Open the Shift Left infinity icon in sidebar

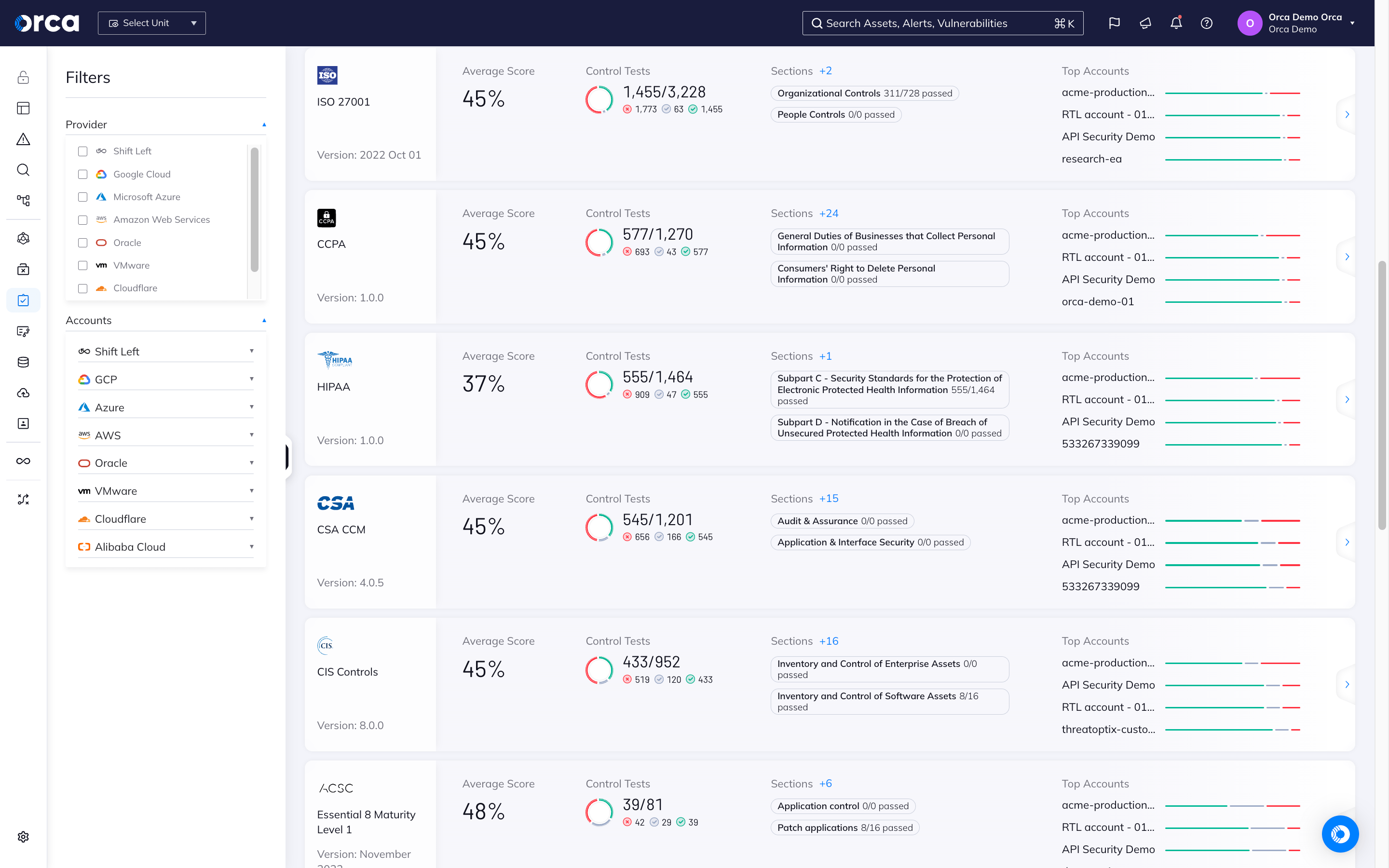tap(23, 460)
